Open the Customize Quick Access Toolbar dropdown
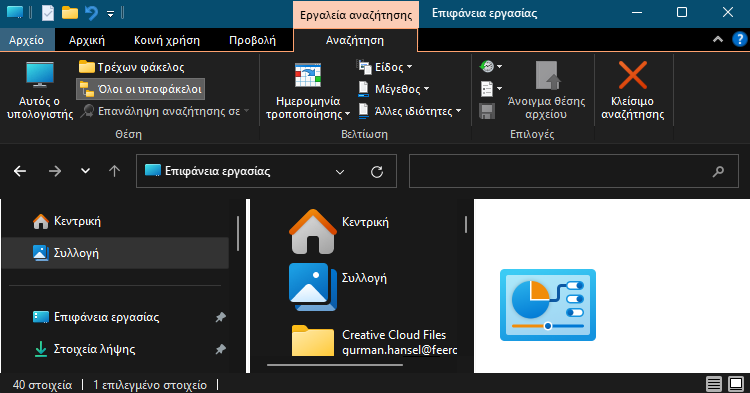 click(110, 14)
